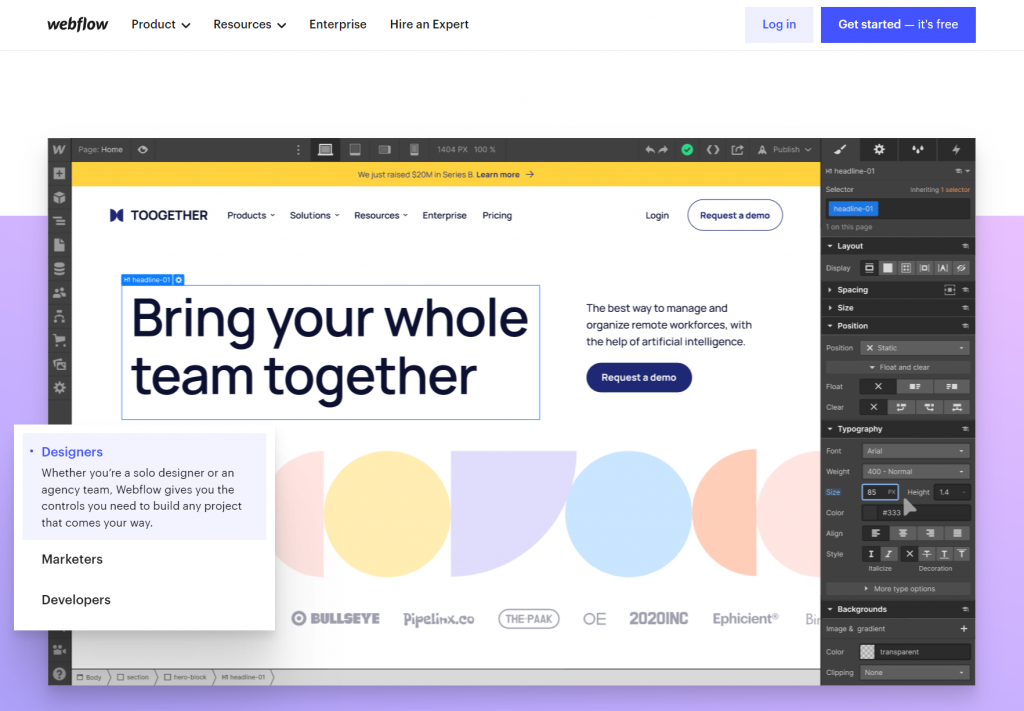Open the CMS database icon

tap(59, 269)
